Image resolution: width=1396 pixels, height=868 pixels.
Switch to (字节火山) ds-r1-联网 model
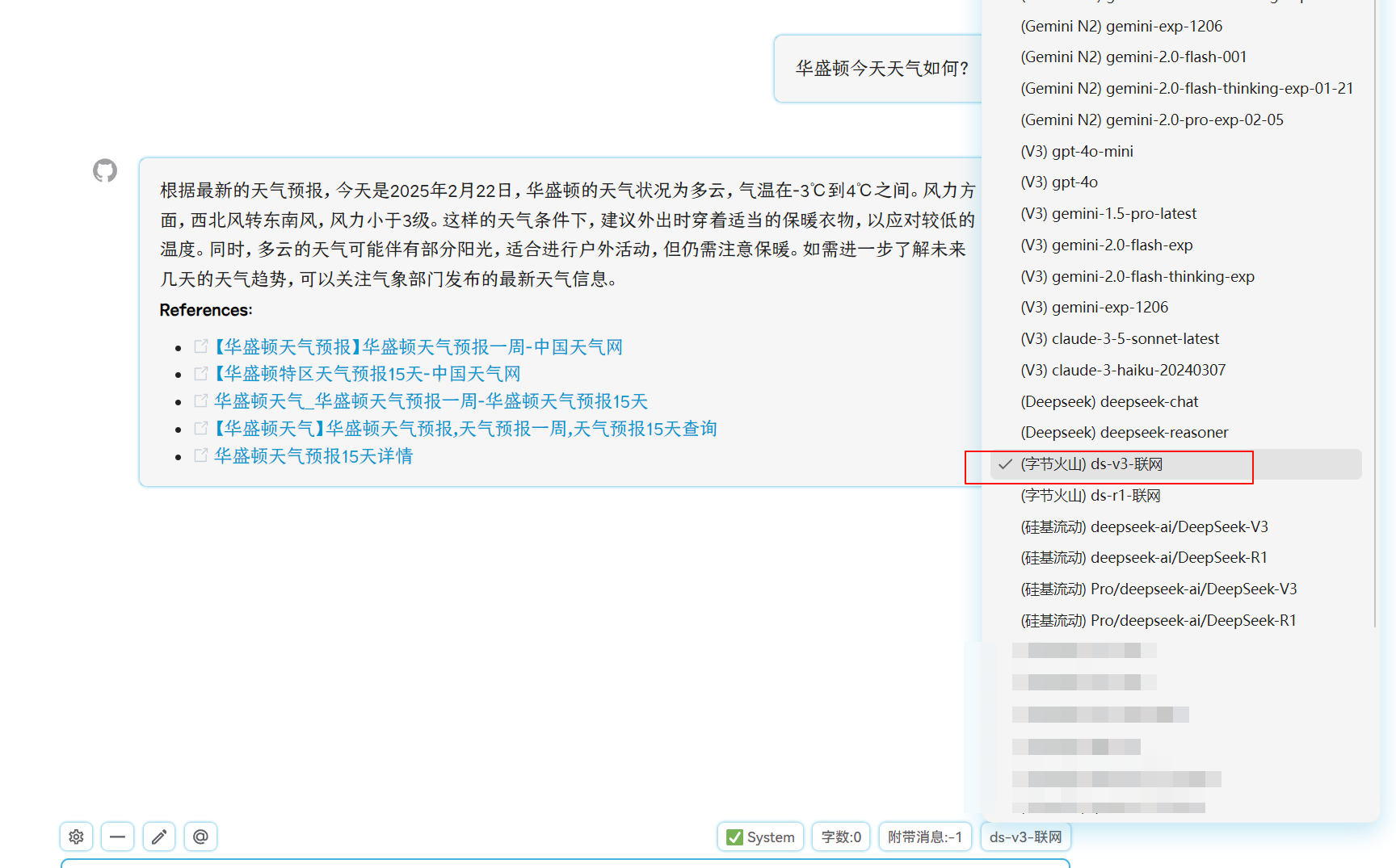[1176, 495]
